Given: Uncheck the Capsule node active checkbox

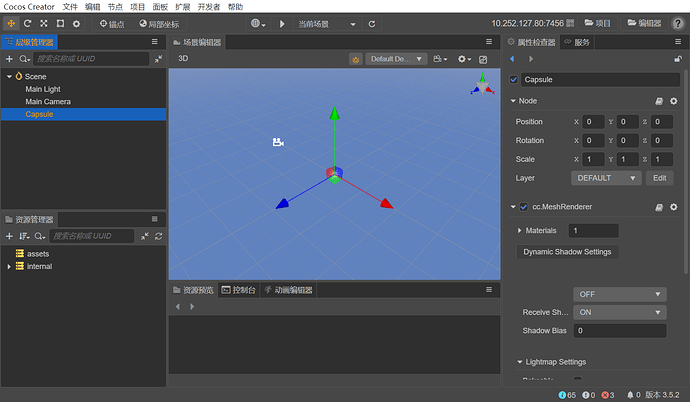Looking at the screenshot, I should pos(514,80).
